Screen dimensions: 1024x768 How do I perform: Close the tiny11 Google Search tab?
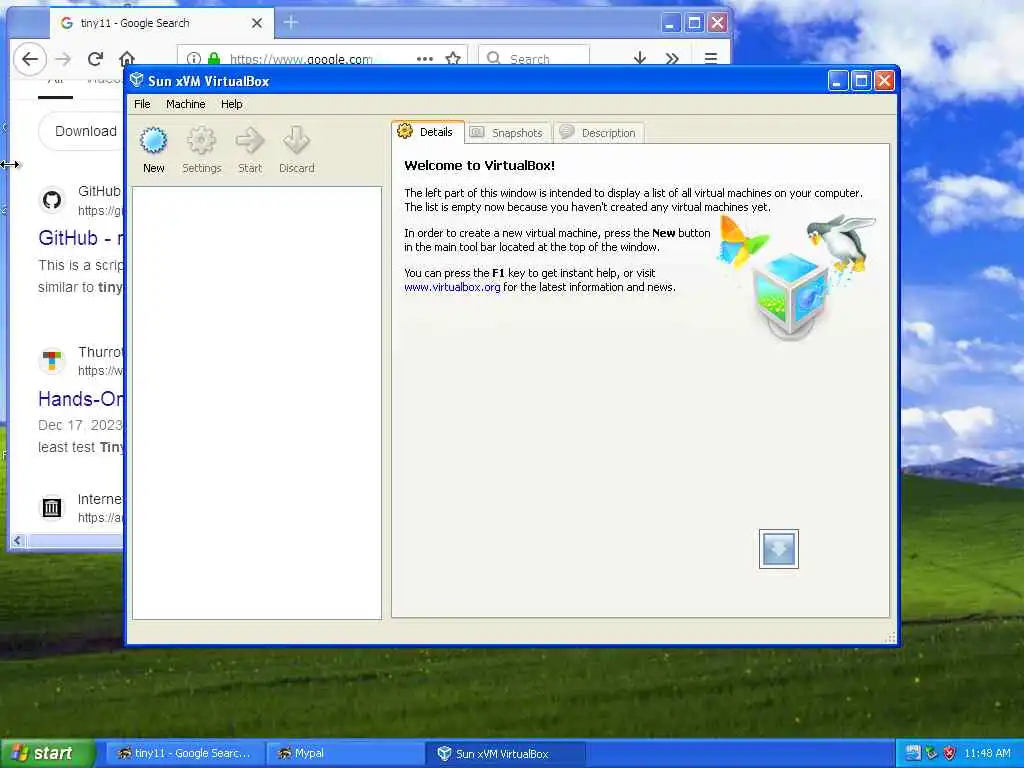tap(257, 23)
